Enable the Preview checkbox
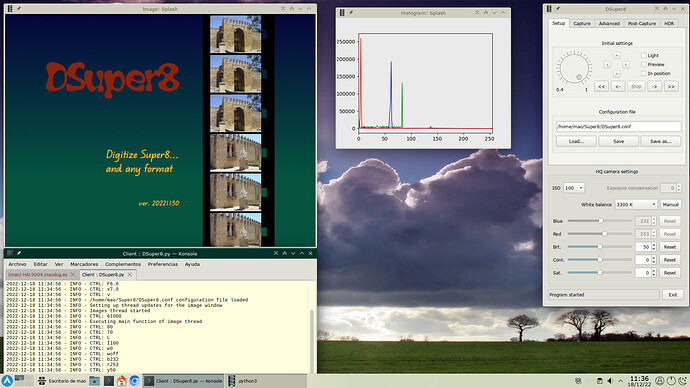This screenshot has height=388, width=690. (x=644, y=64)
